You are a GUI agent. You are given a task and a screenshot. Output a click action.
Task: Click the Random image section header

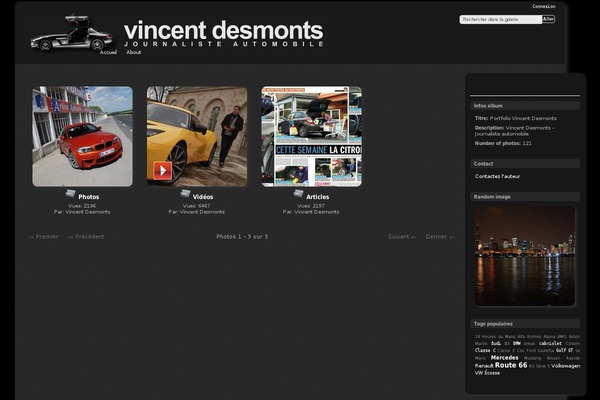525,197
